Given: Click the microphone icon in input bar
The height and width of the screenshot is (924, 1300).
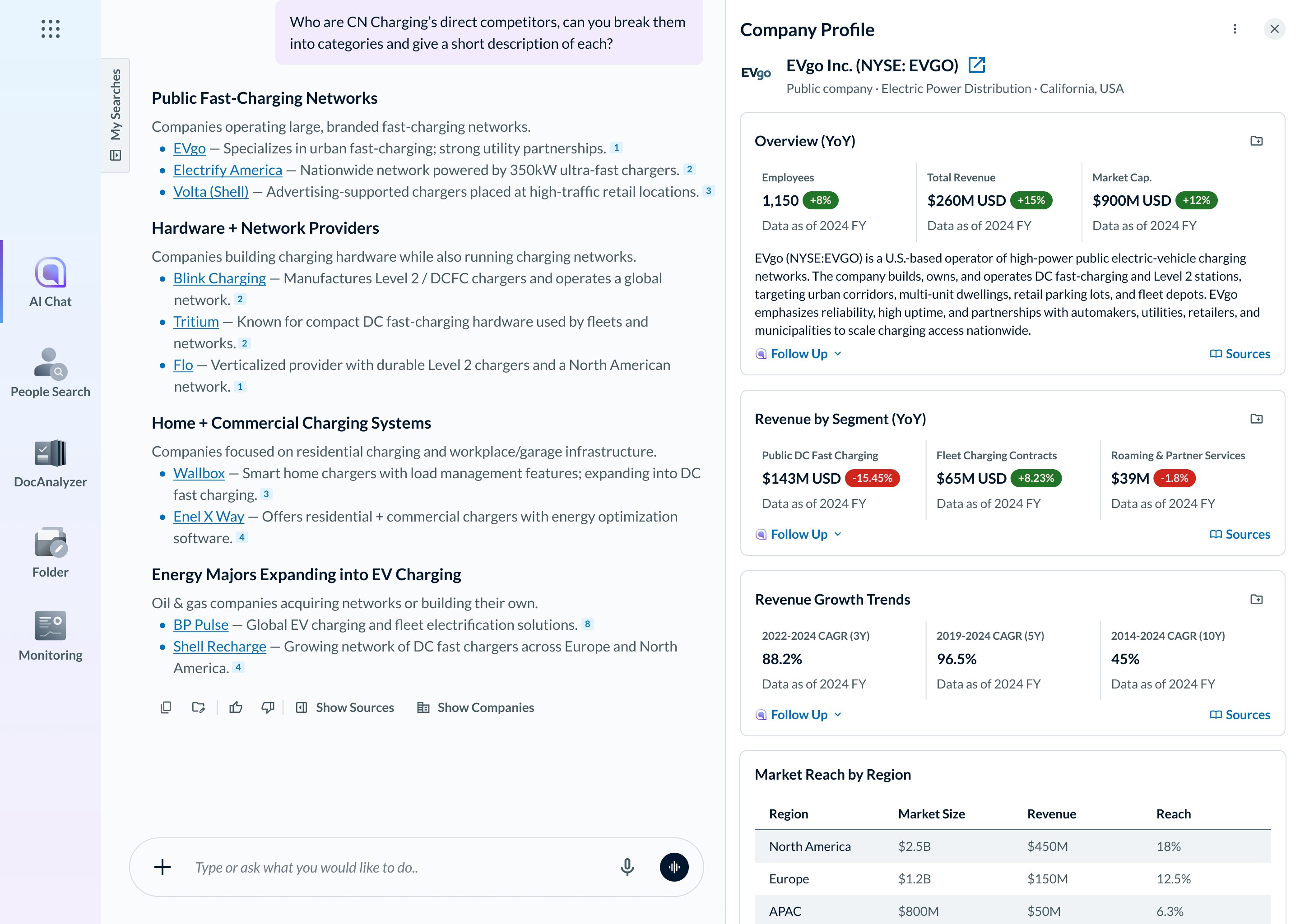Looking at the screenshot, I should [627, 867].
